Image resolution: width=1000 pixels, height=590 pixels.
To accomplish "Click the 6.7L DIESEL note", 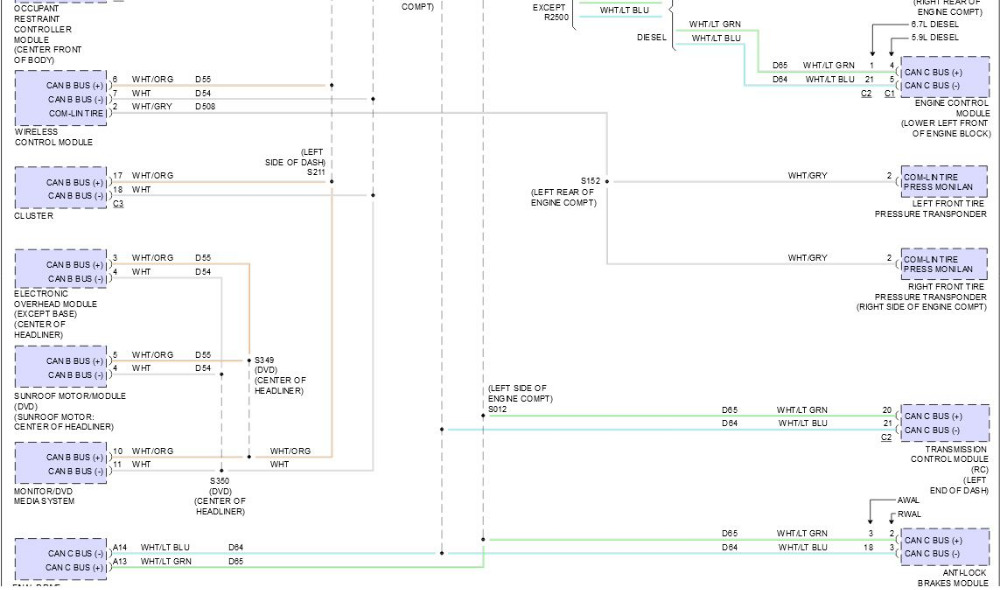I will tap(934, 24).
